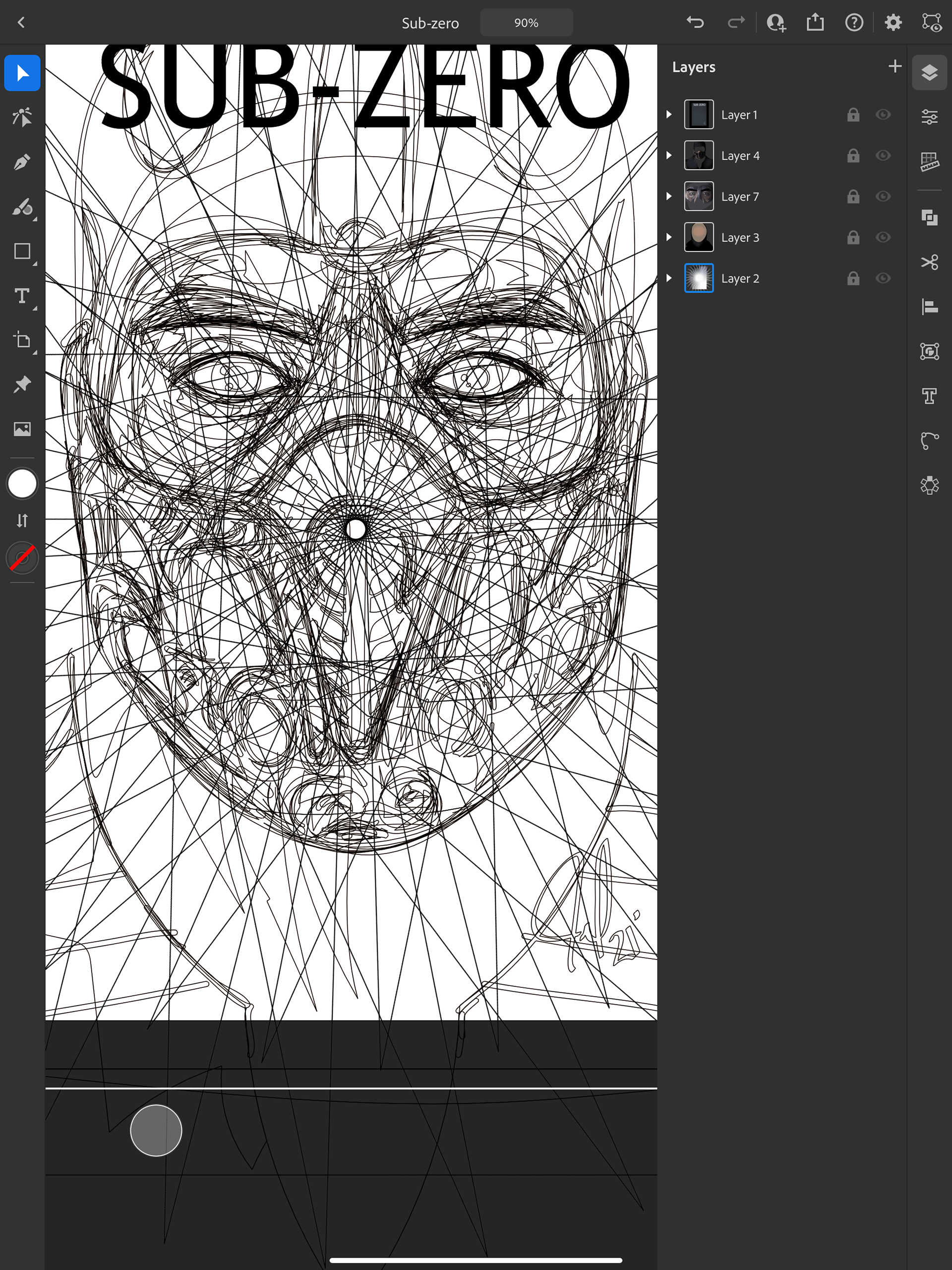Open the Artboard tool
The height and width of the screenshot is (1270, 952).
(22, 341)
